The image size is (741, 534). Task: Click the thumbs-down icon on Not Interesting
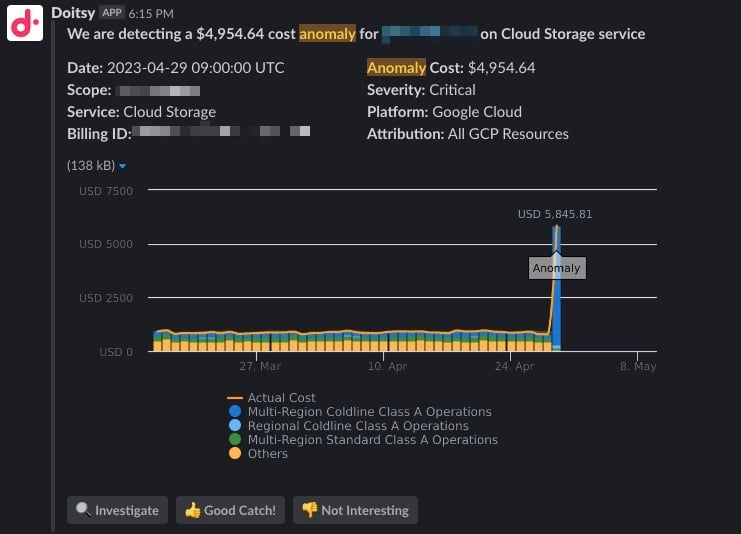click(x=310, y=510)
